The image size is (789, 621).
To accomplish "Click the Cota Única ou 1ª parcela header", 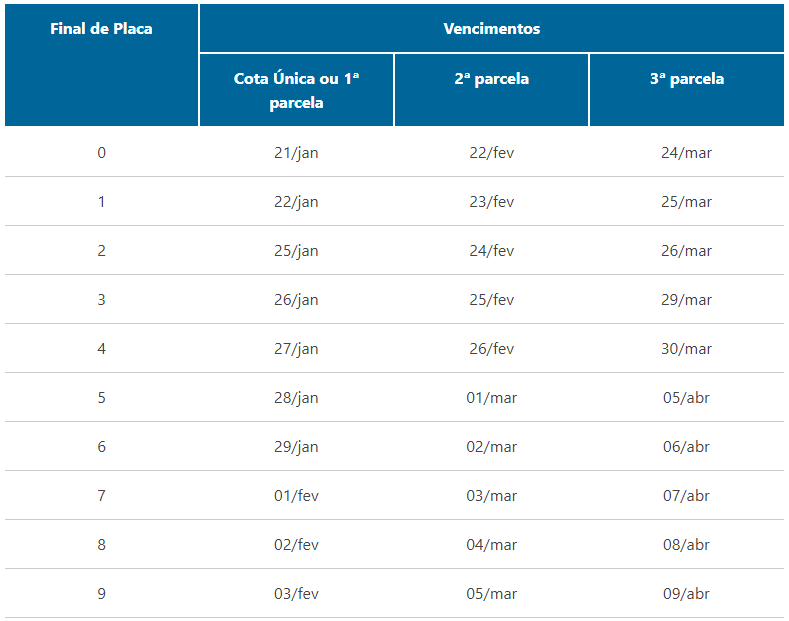I will point(296,90).
